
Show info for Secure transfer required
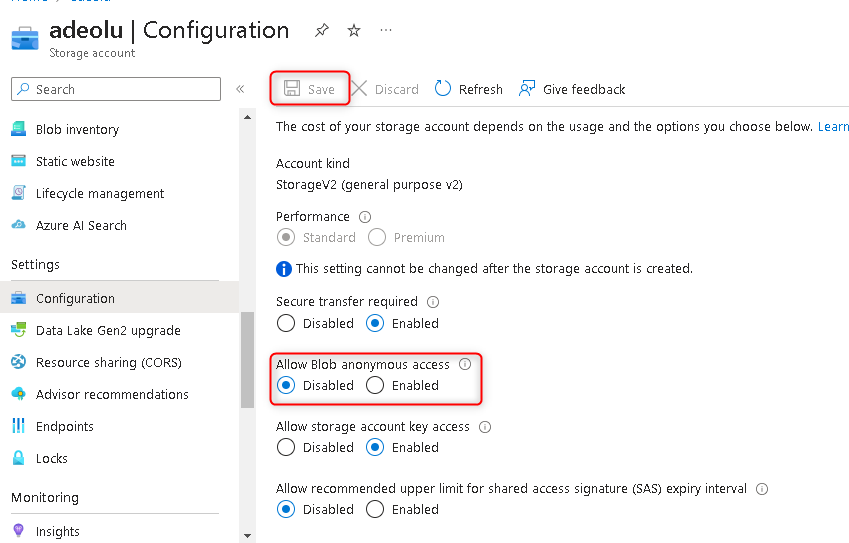(433, 302)
